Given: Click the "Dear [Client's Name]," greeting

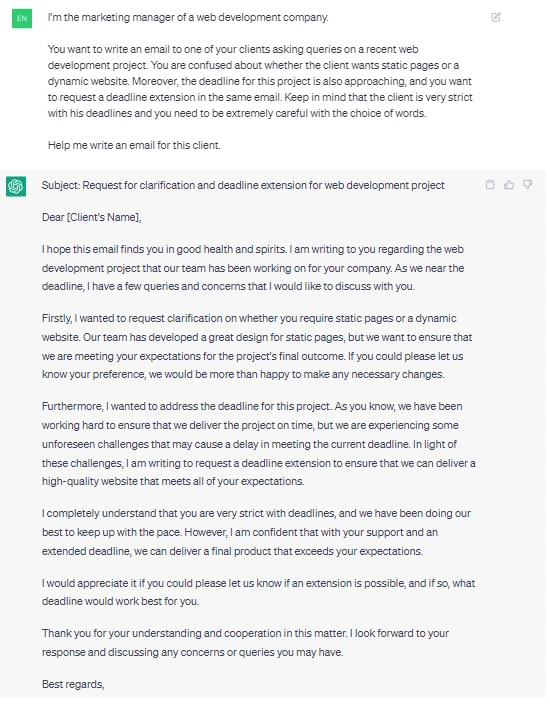Looking at the screenshot, I should click(x=91, y=217).
